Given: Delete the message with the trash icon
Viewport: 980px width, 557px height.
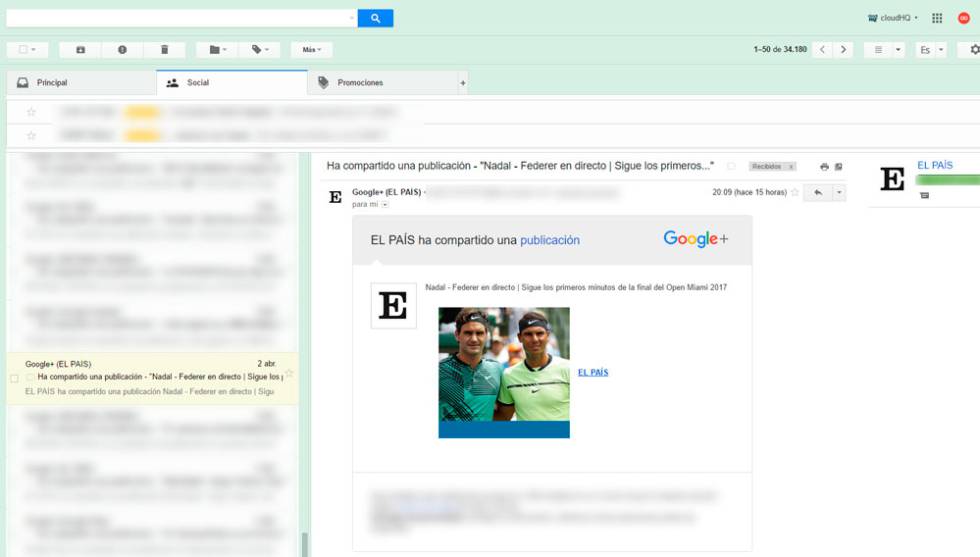Looking at the screenshot, I should (164, 49).
